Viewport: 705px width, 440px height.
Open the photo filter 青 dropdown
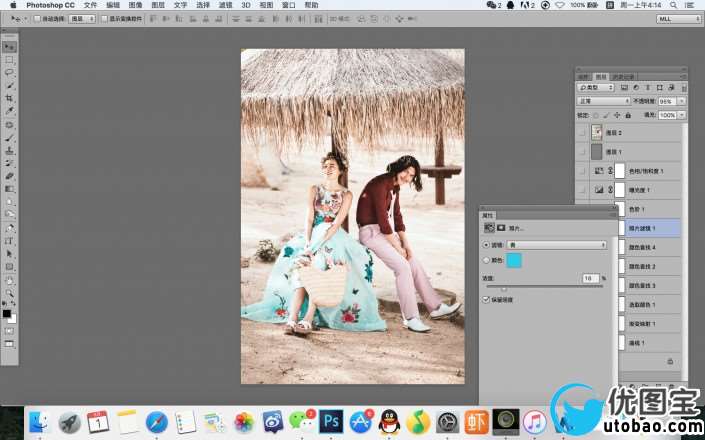(557, 245)
